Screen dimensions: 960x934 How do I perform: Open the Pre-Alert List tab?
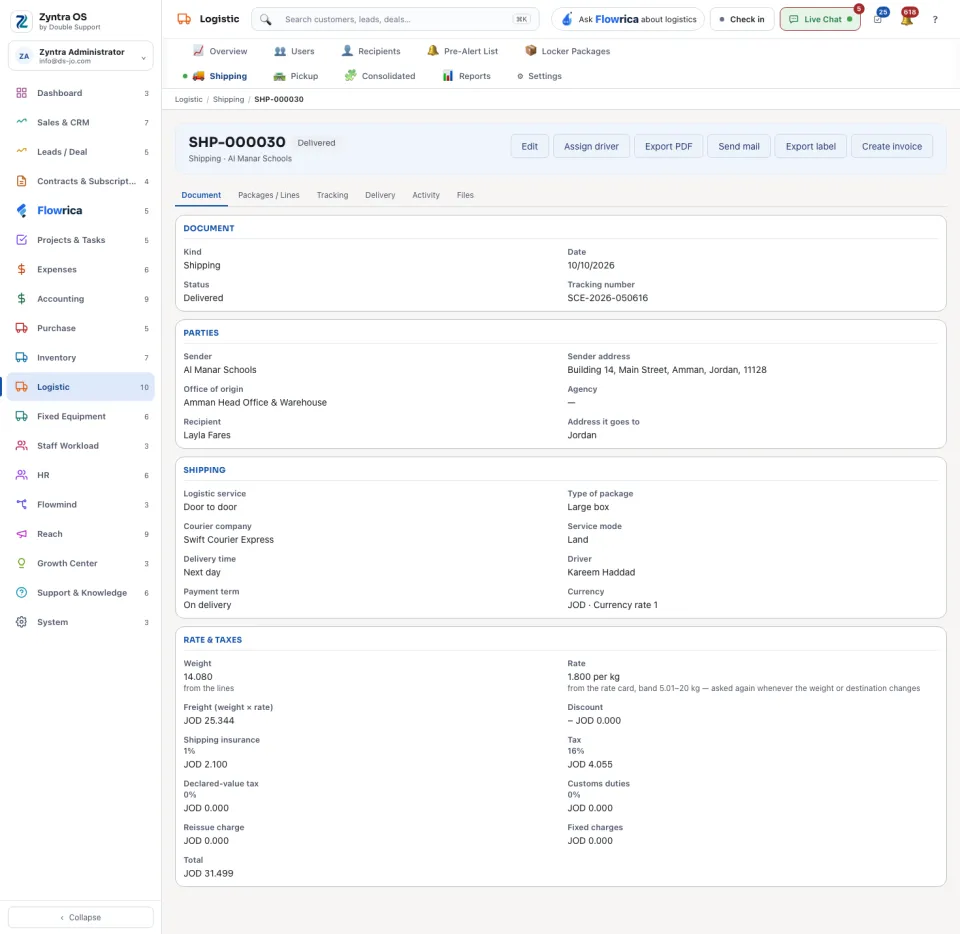pyautogui.click(x=463, y=51)
